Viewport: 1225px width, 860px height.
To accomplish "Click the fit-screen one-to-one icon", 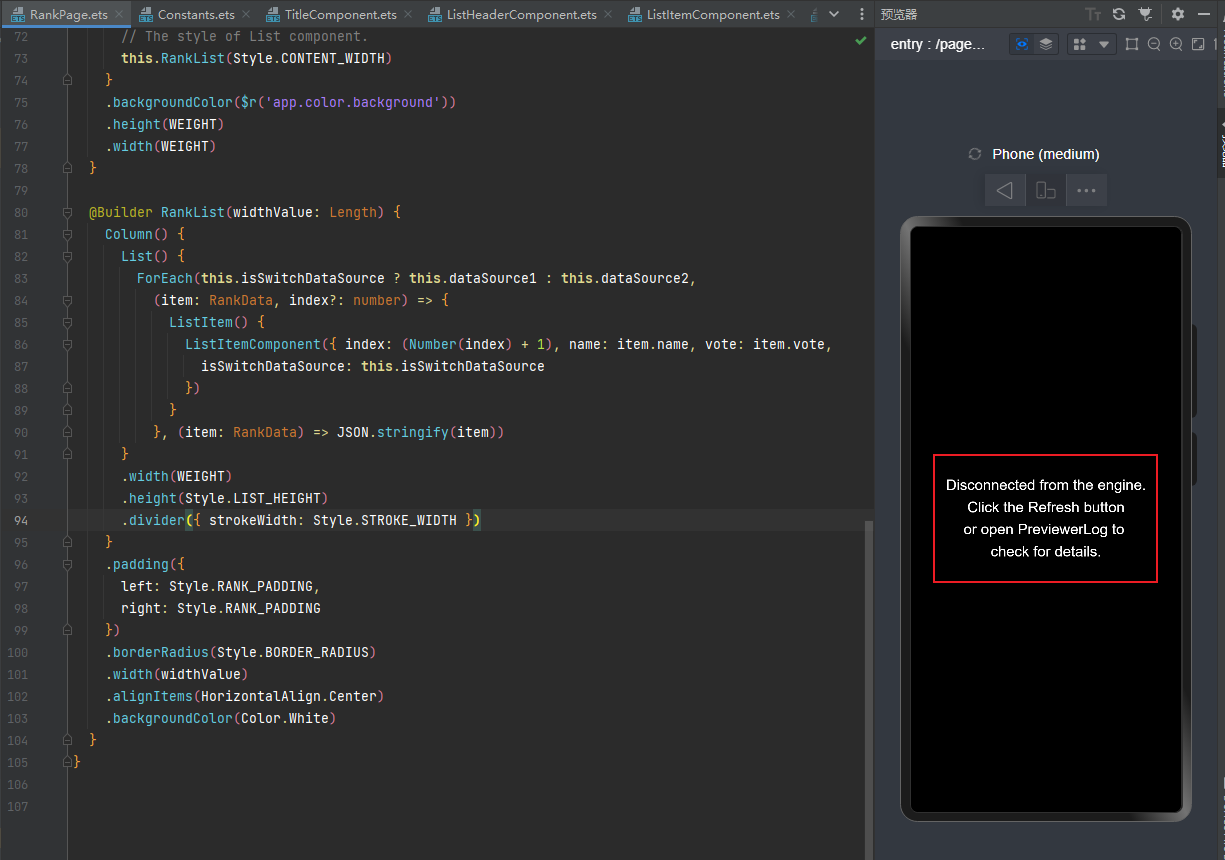I will 1198,44.
